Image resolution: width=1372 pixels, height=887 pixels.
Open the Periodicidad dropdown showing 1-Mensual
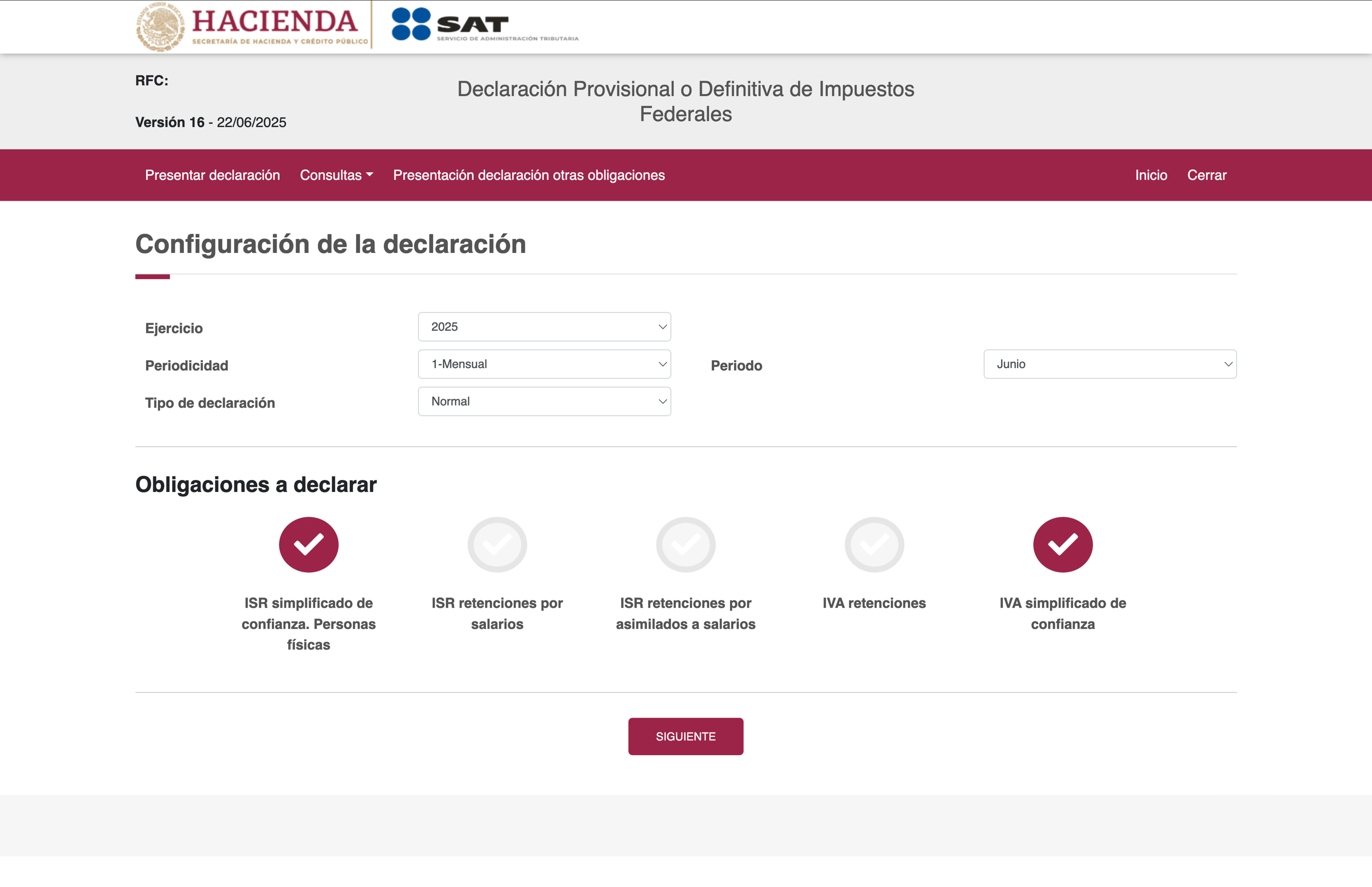(544, 364)
